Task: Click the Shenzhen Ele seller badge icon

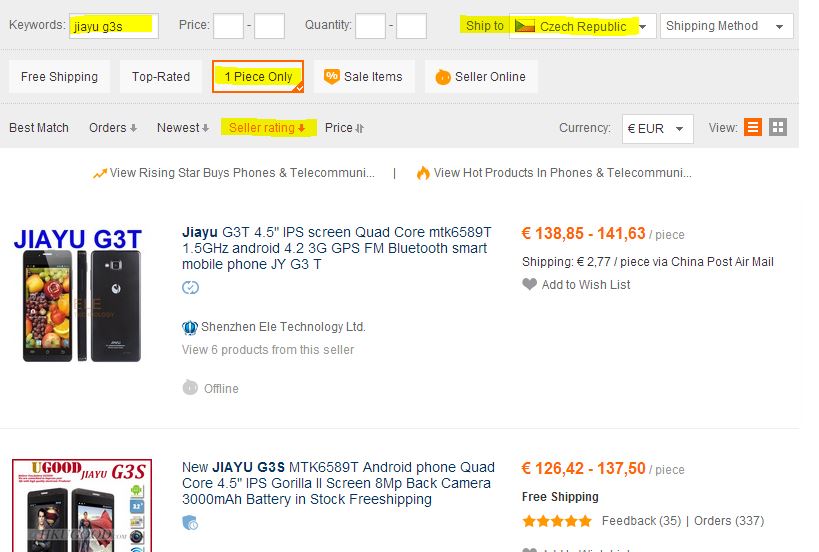Action: 190,327
